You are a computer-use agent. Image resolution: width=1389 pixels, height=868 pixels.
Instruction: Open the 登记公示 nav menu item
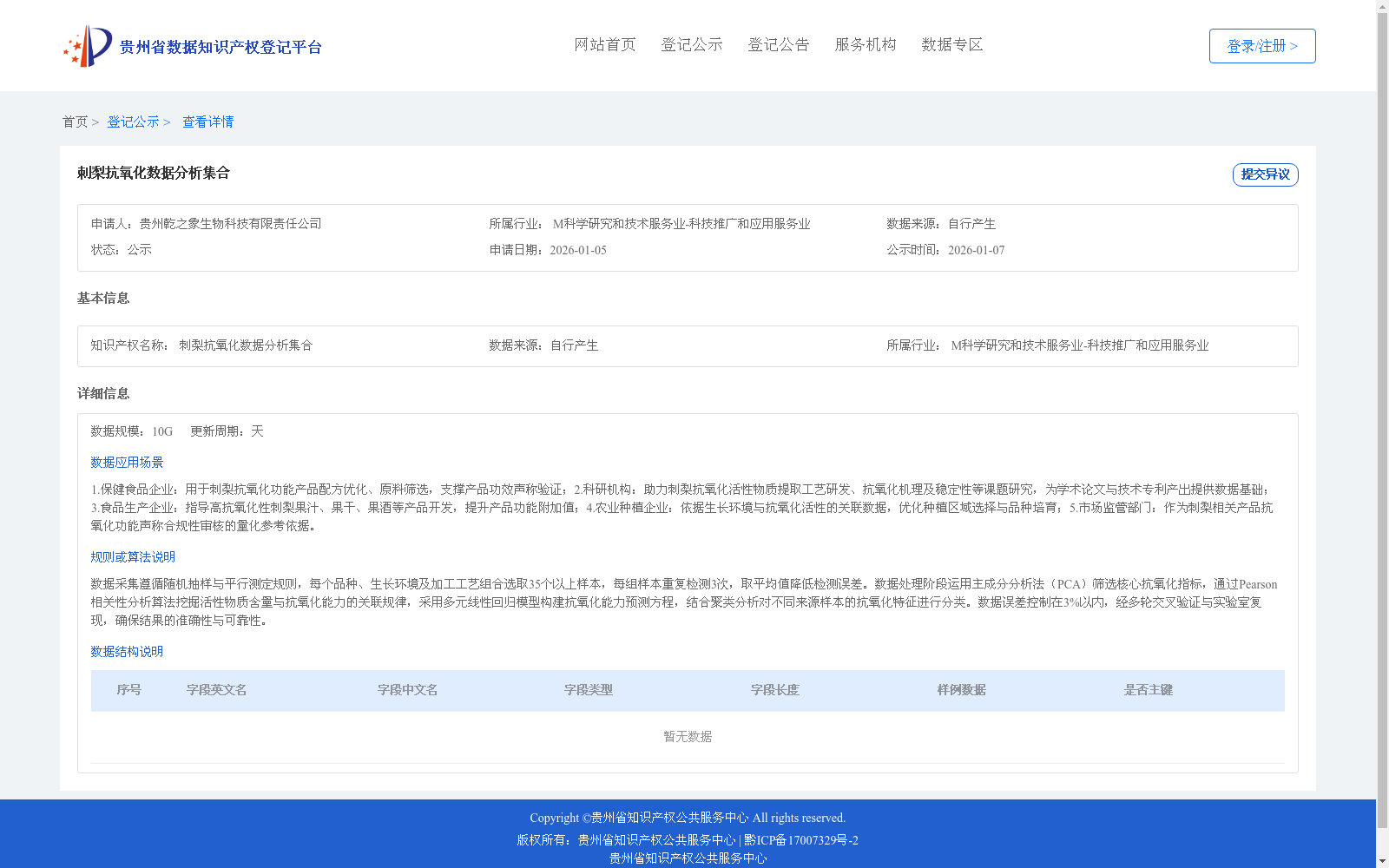692,44
